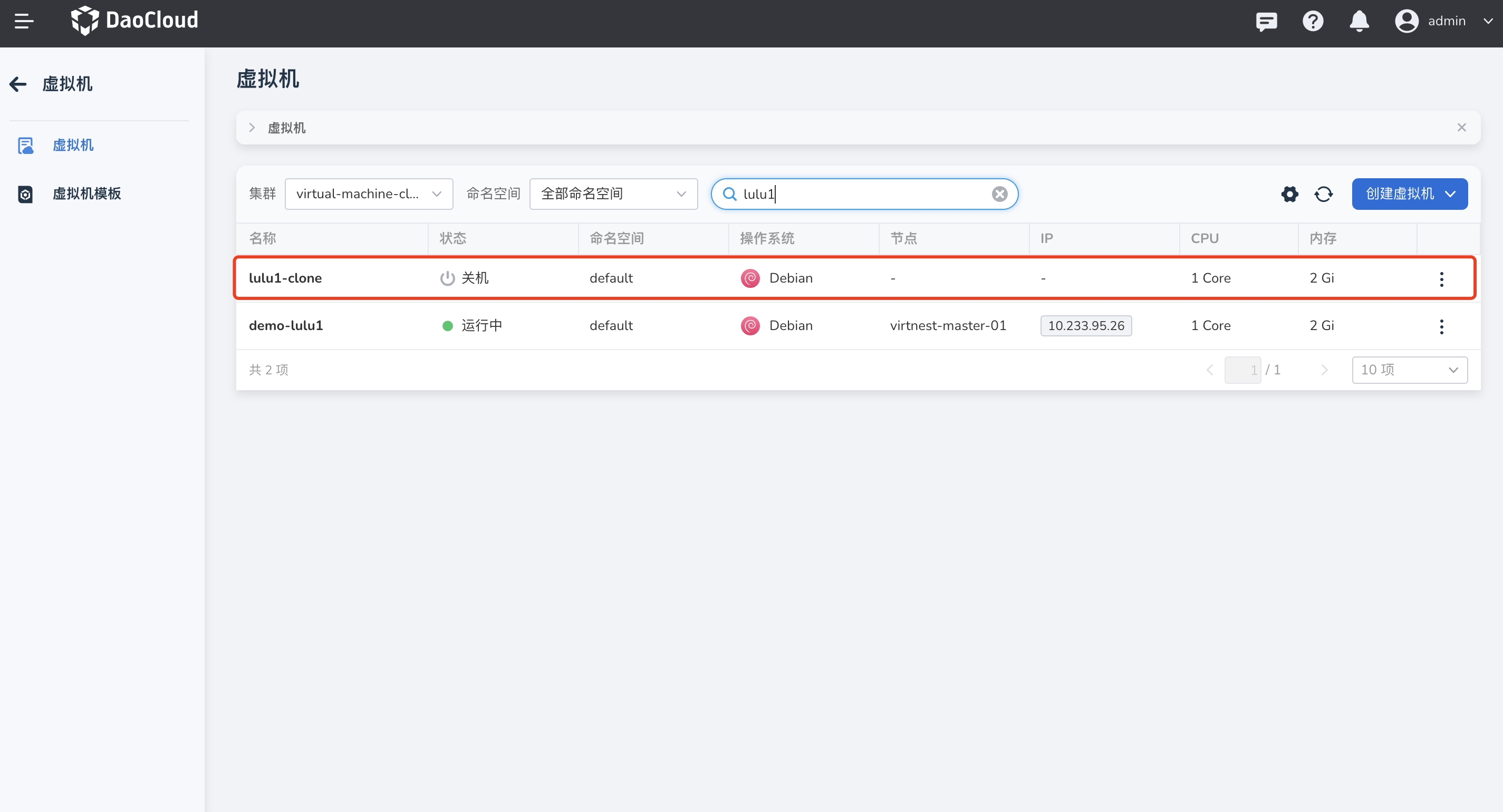
Task: Clear the lulu1 search text
Action: [999, 194]
